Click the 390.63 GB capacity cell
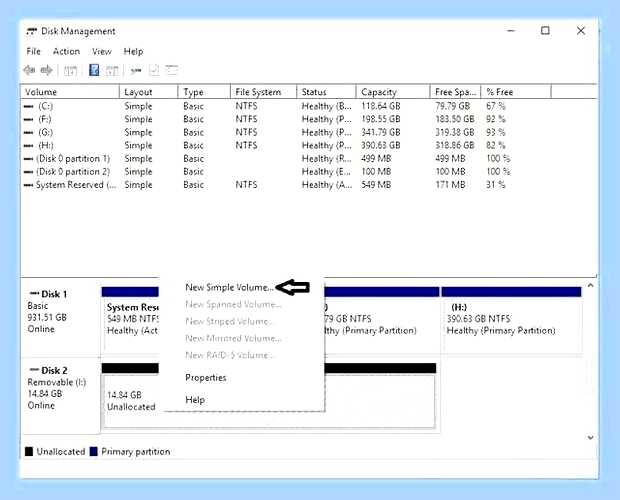 [x=381, y=145]
